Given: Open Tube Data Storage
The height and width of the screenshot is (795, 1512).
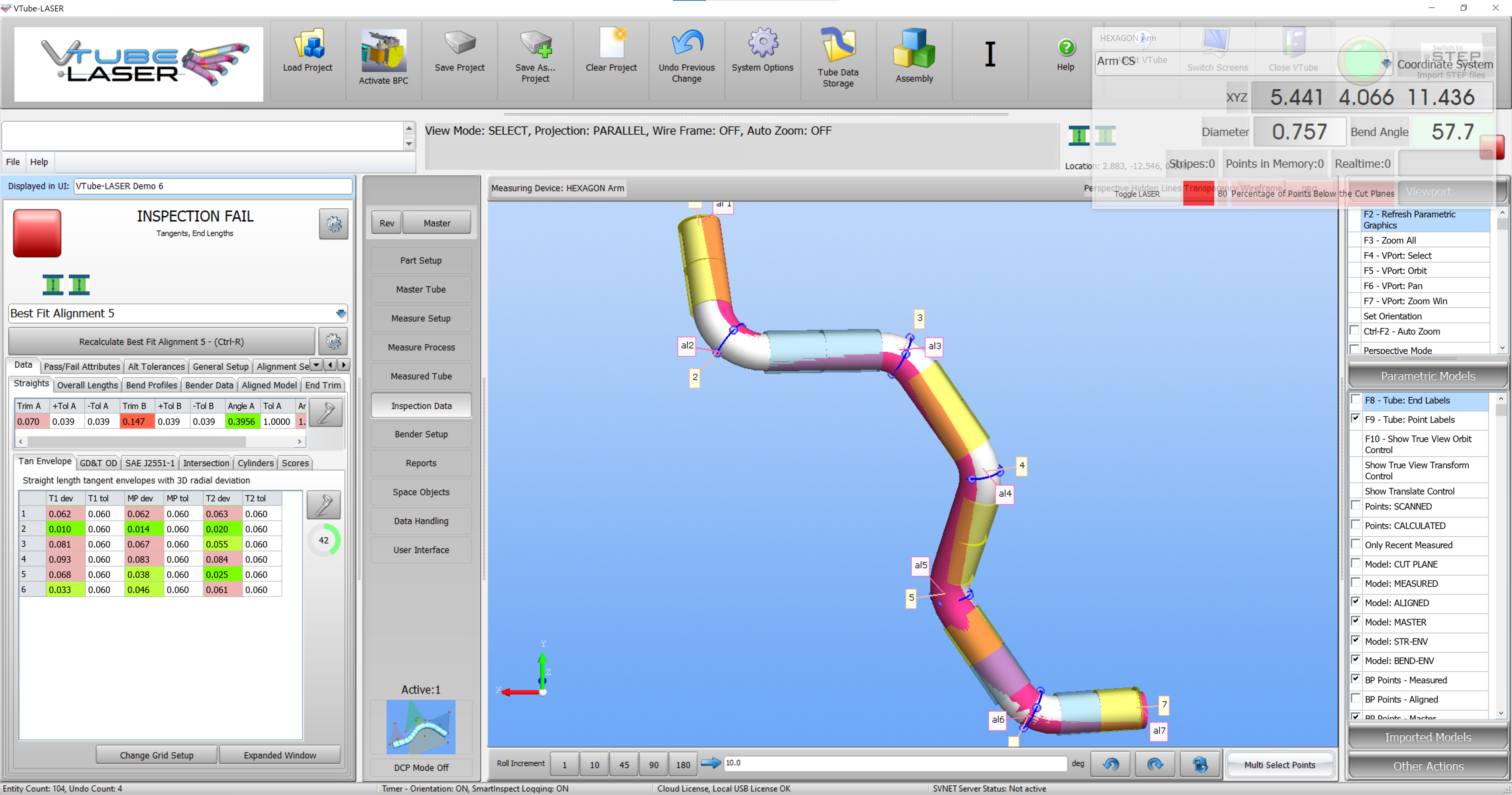Looking at the screenshot, I should [838, 45].
